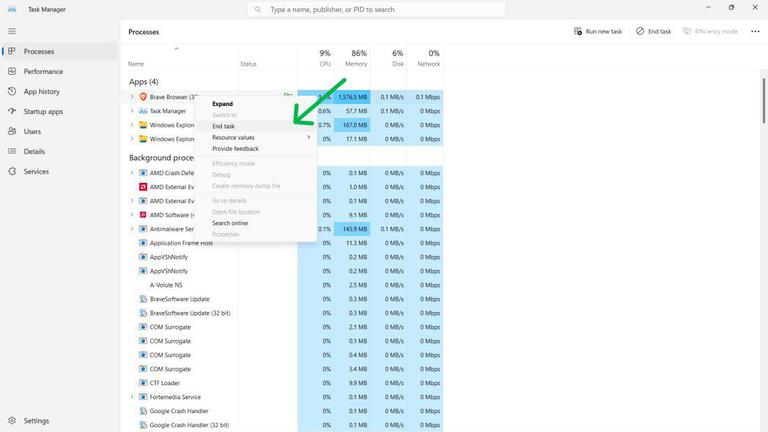Sort by the Disk column header
Image resolution: width=768 pixels, height=432 pixels.
click(388, 58)
